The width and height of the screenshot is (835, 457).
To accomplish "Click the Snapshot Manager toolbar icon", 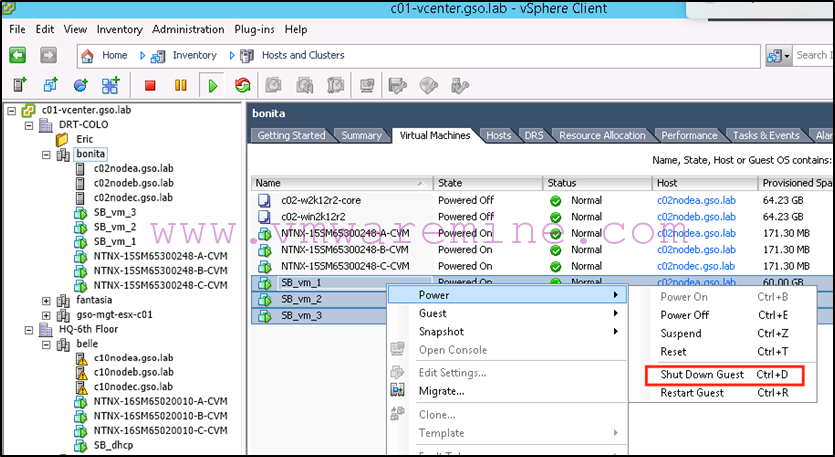I will click(x=335, y=85).
